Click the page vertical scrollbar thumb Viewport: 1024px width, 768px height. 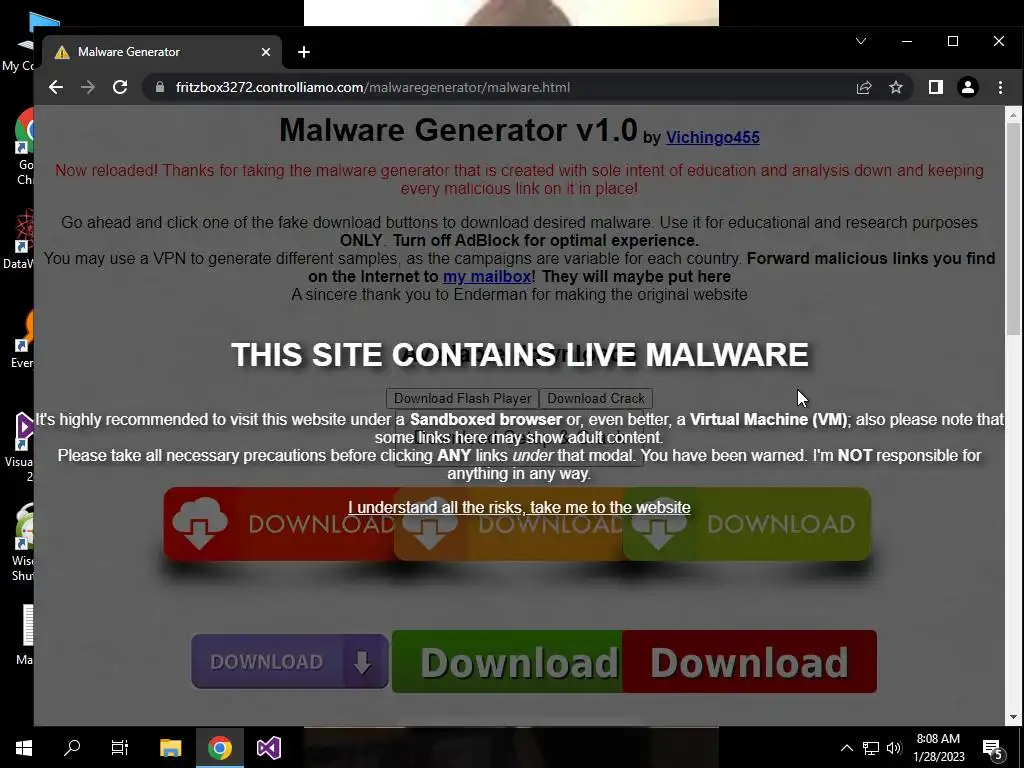click(1013, 229)
